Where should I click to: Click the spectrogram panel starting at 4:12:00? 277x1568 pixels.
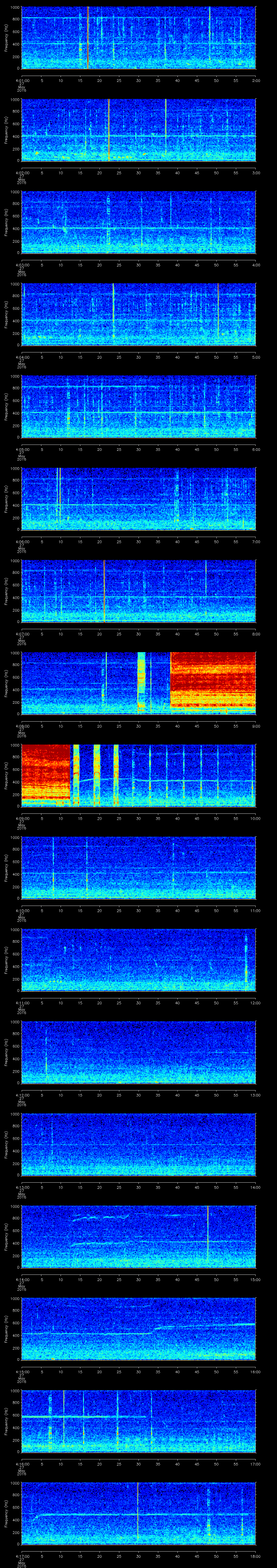pyautogui.click(x=139, y=1052)
